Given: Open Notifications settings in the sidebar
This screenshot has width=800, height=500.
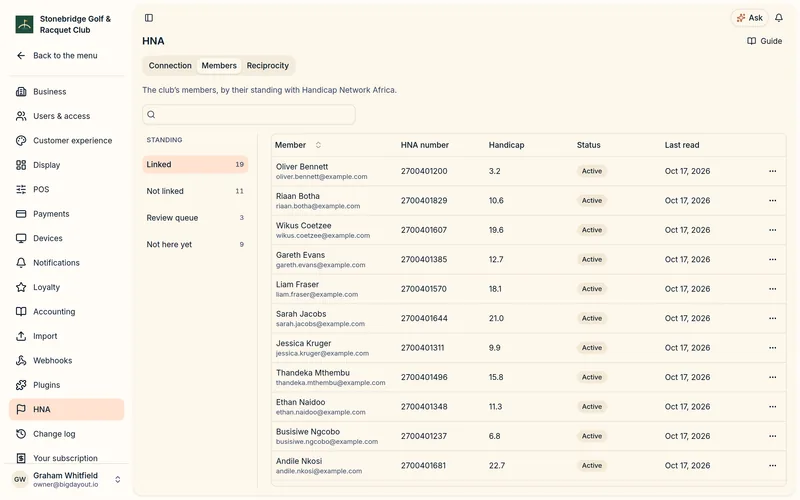Looking at the screenshot, I should (66, 263).
